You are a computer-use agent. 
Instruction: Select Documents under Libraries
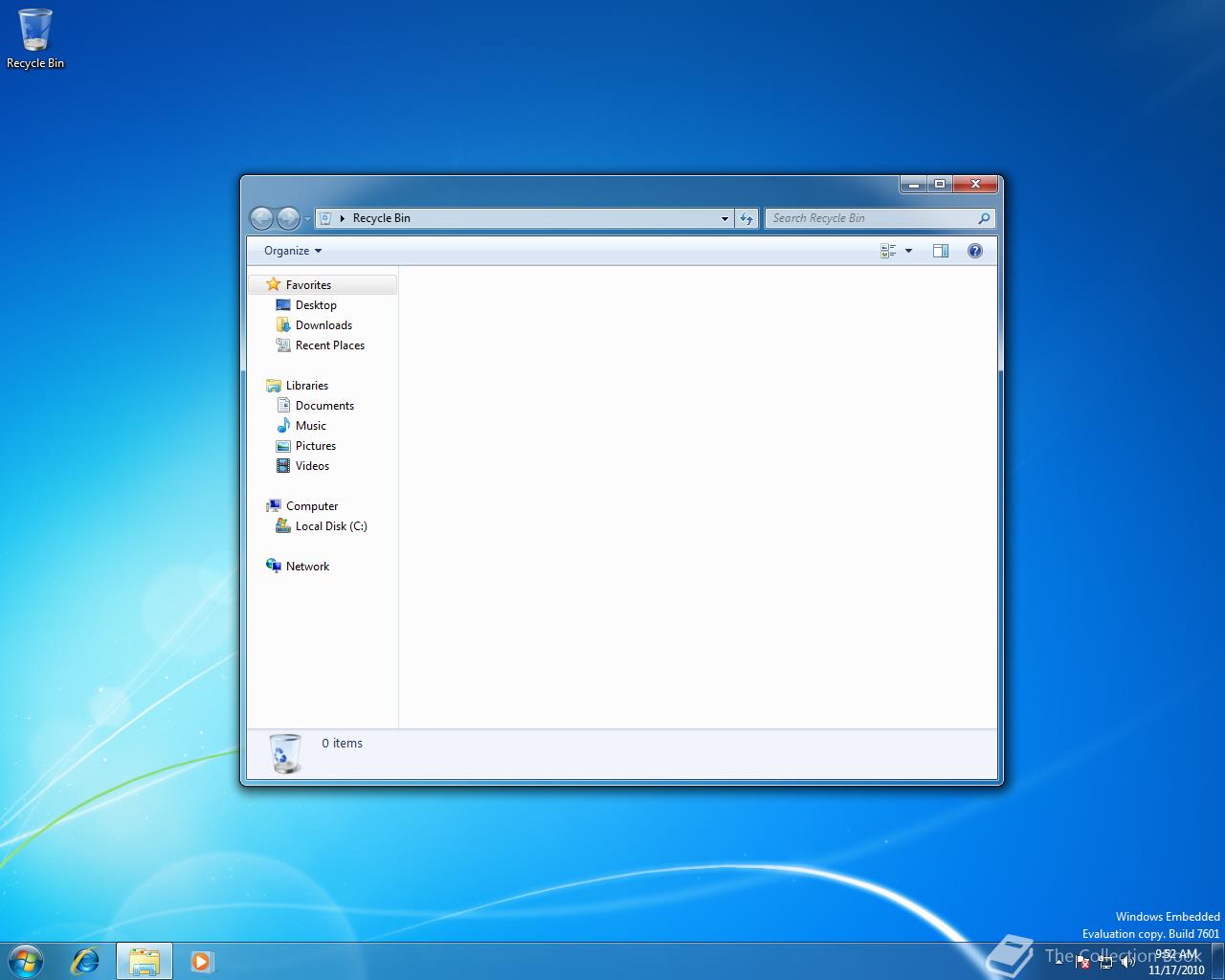[x=325, y=405]
